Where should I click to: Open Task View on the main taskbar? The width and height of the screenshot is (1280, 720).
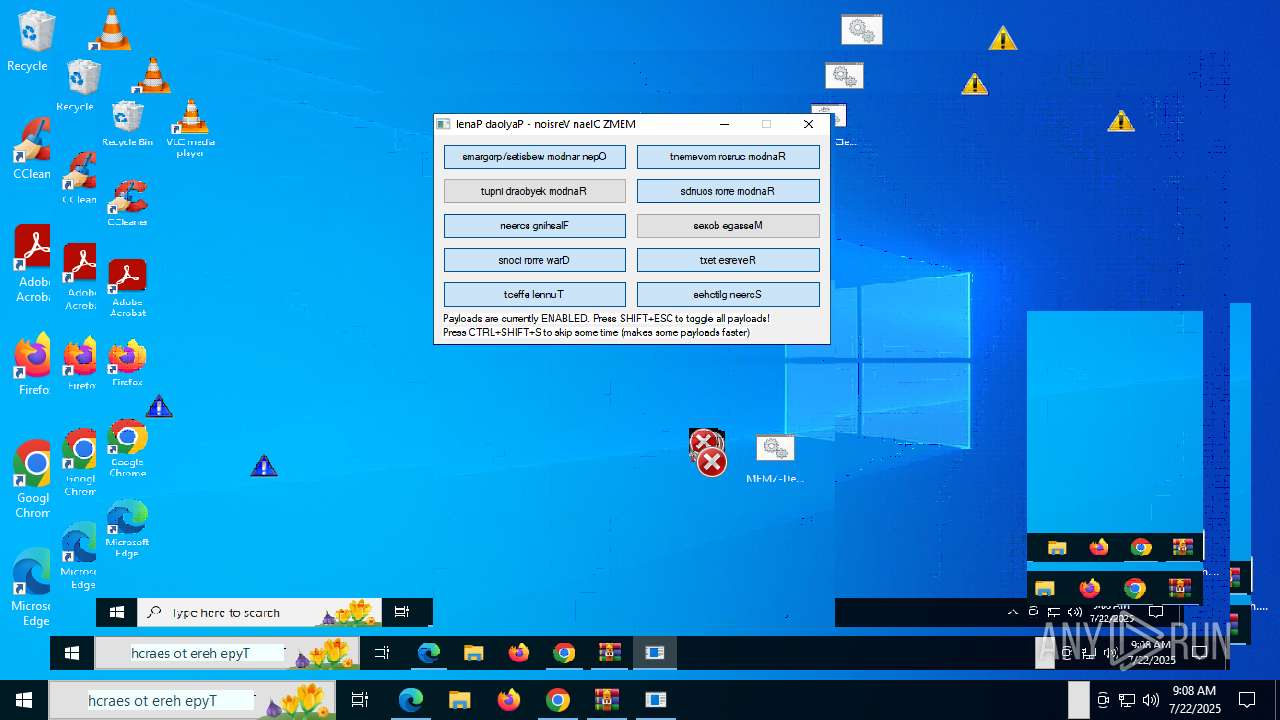360,700
